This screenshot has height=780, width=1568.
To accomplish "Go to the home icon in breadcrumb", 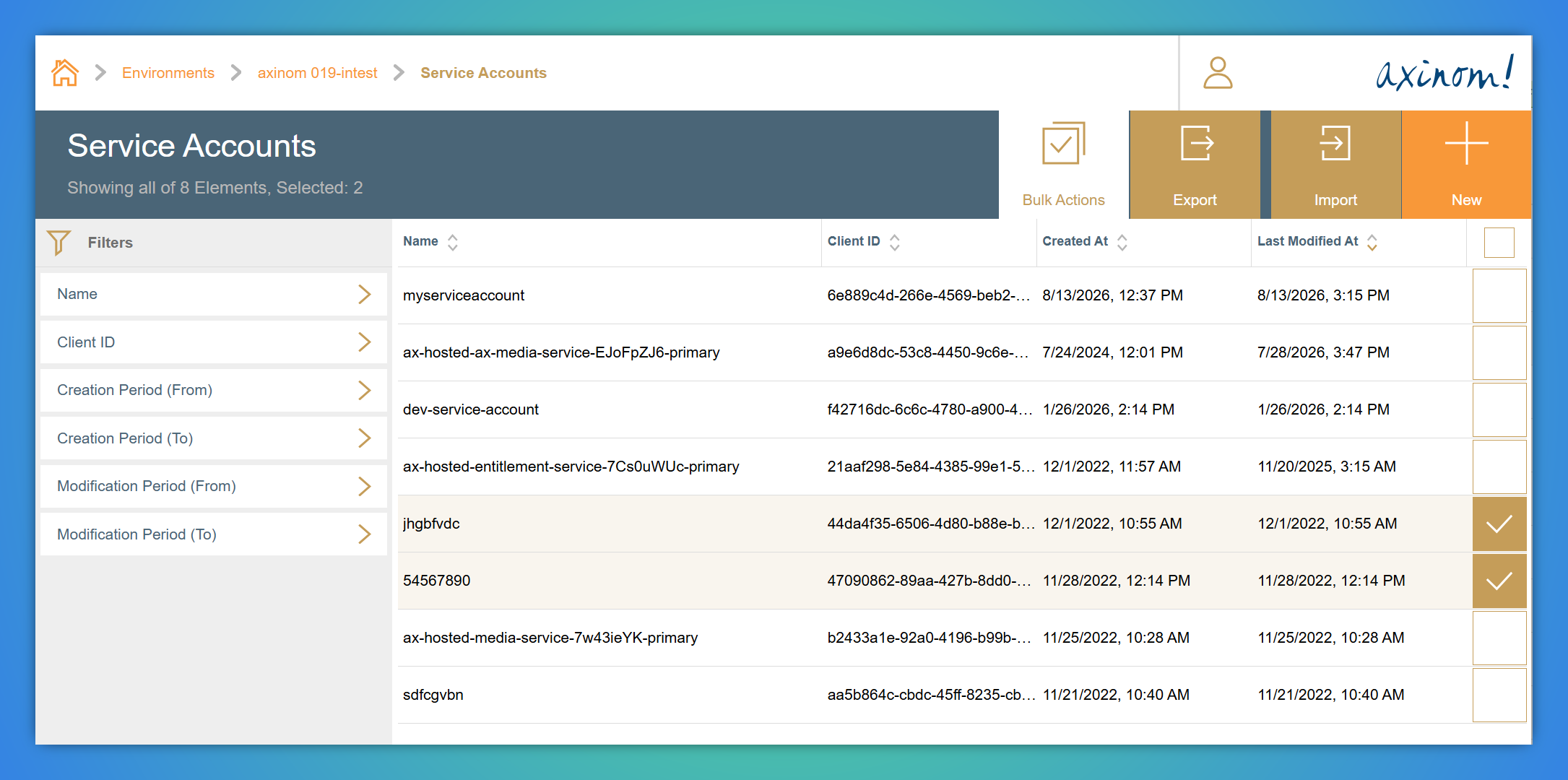I will pyautogui.click(x=65, y=73).
